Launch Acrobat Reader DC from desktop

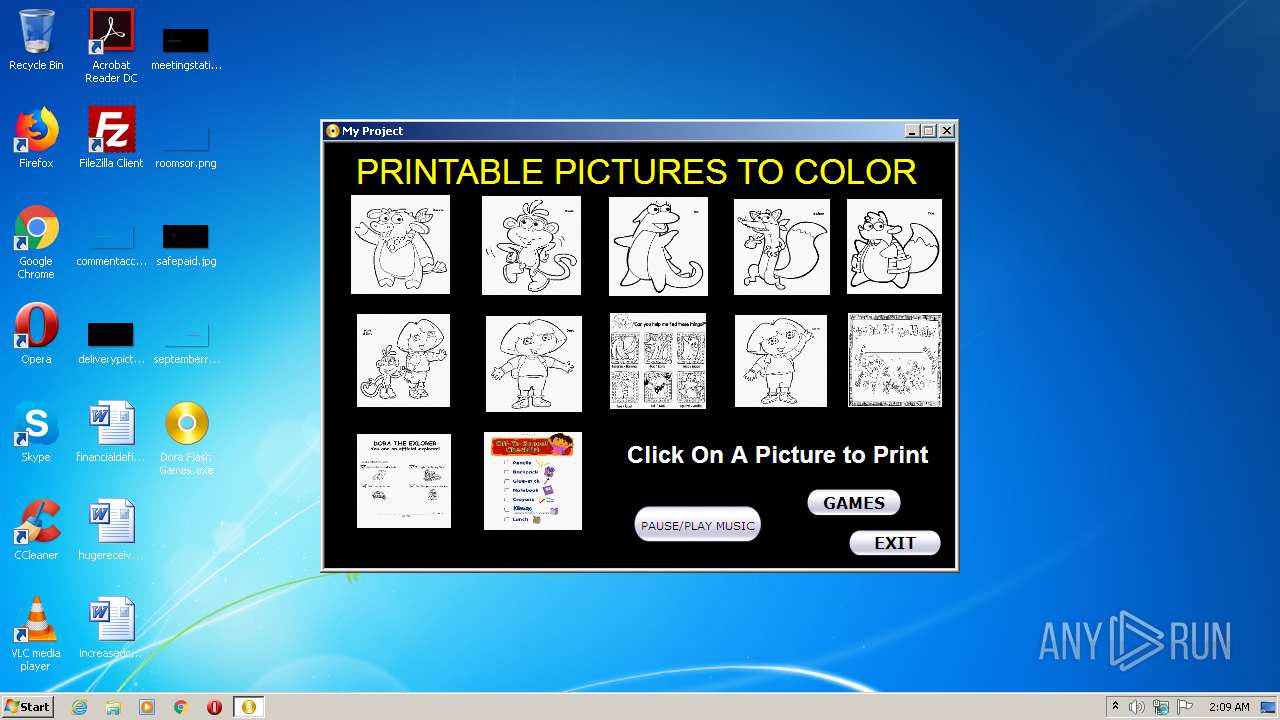pos(111,45)
